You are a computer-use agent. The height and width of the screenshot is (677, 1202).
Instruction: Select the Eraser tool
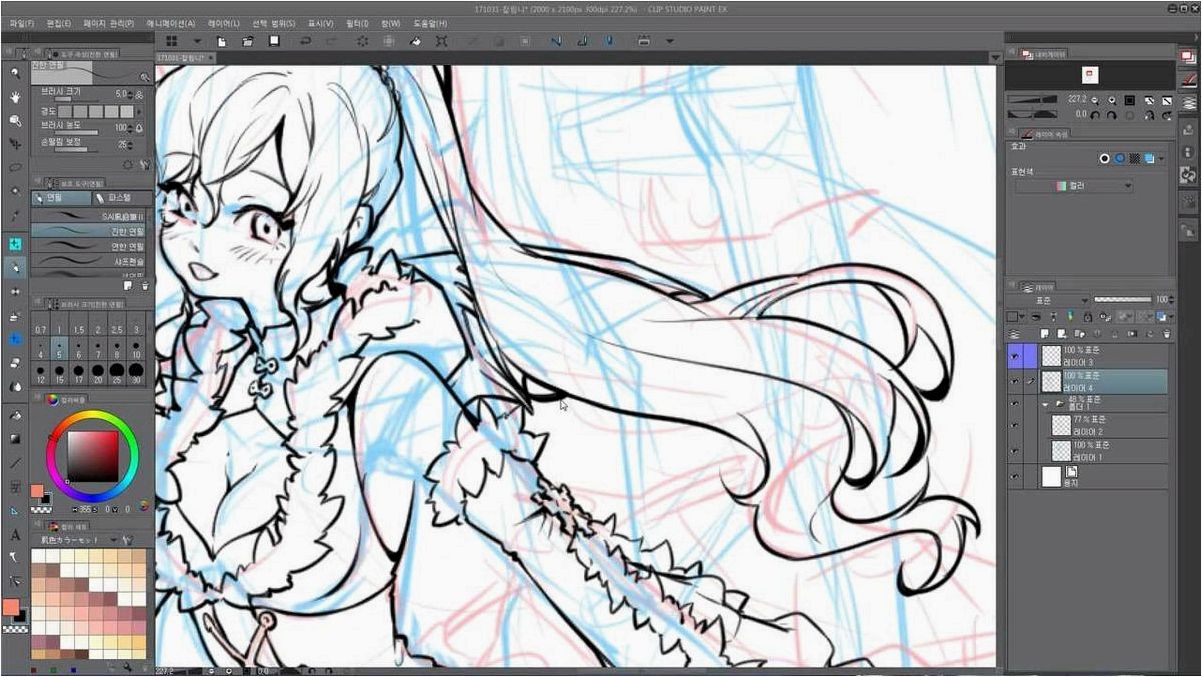point(15,362)
